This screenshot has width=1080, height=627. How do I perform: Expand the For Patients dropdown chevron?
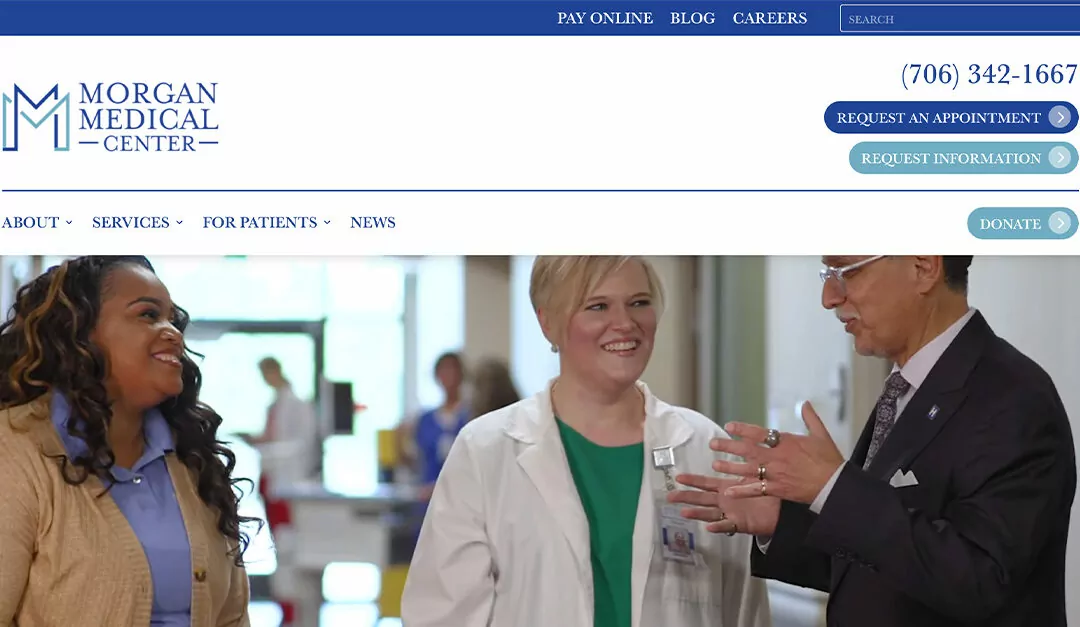(x=327, y=223)
